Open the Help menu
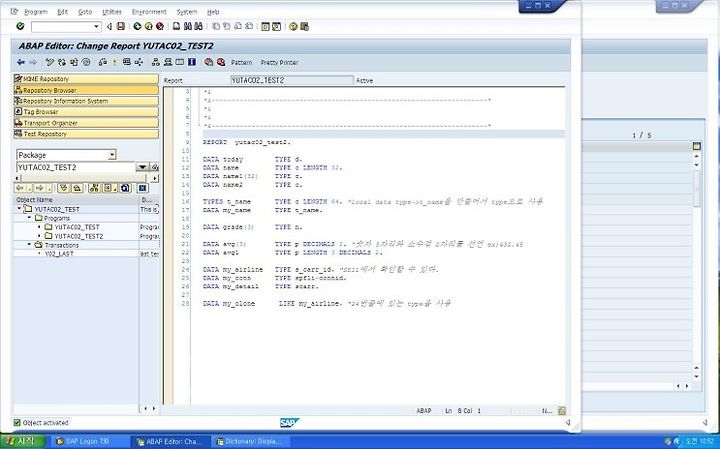The height and width of the screenshot is (449, 720). pos(213,12)
